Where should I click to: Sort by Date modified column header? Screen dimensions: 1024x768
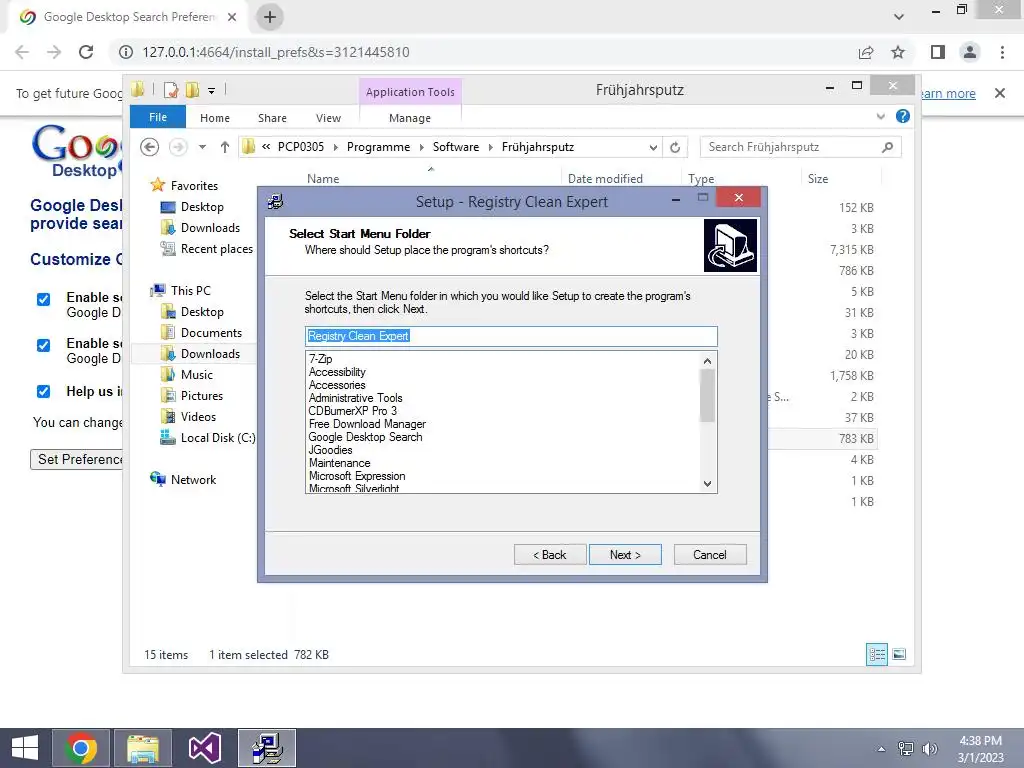605,179
